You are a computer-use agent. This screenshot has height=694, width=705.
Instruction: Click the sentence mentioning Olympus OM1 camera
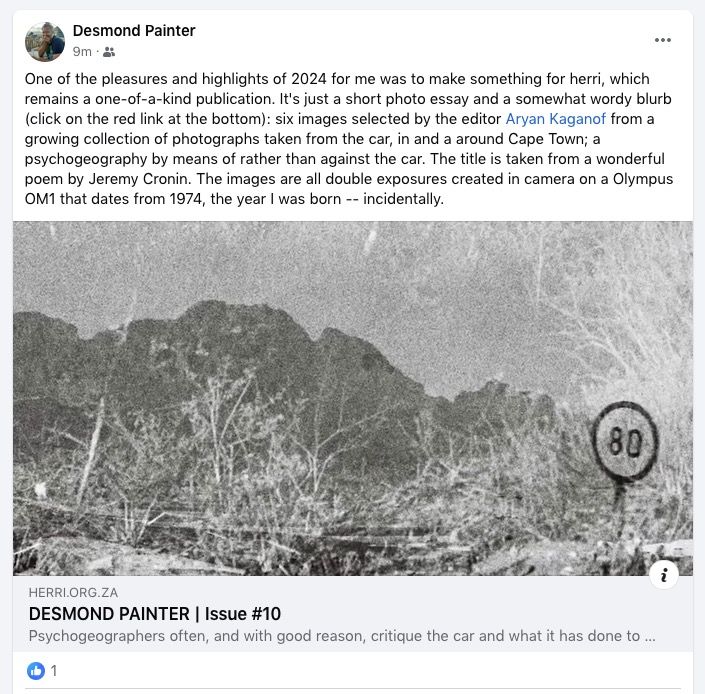[348, 189]
